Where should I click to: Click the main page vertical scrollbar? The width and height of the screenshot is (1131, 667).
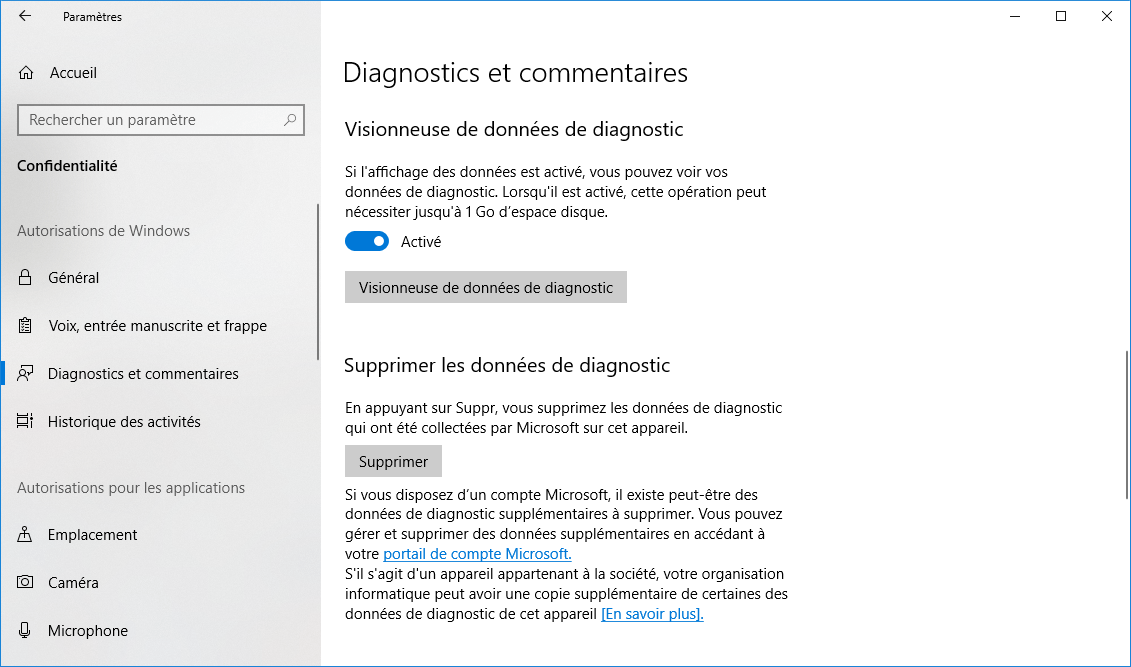point(1127,424)
